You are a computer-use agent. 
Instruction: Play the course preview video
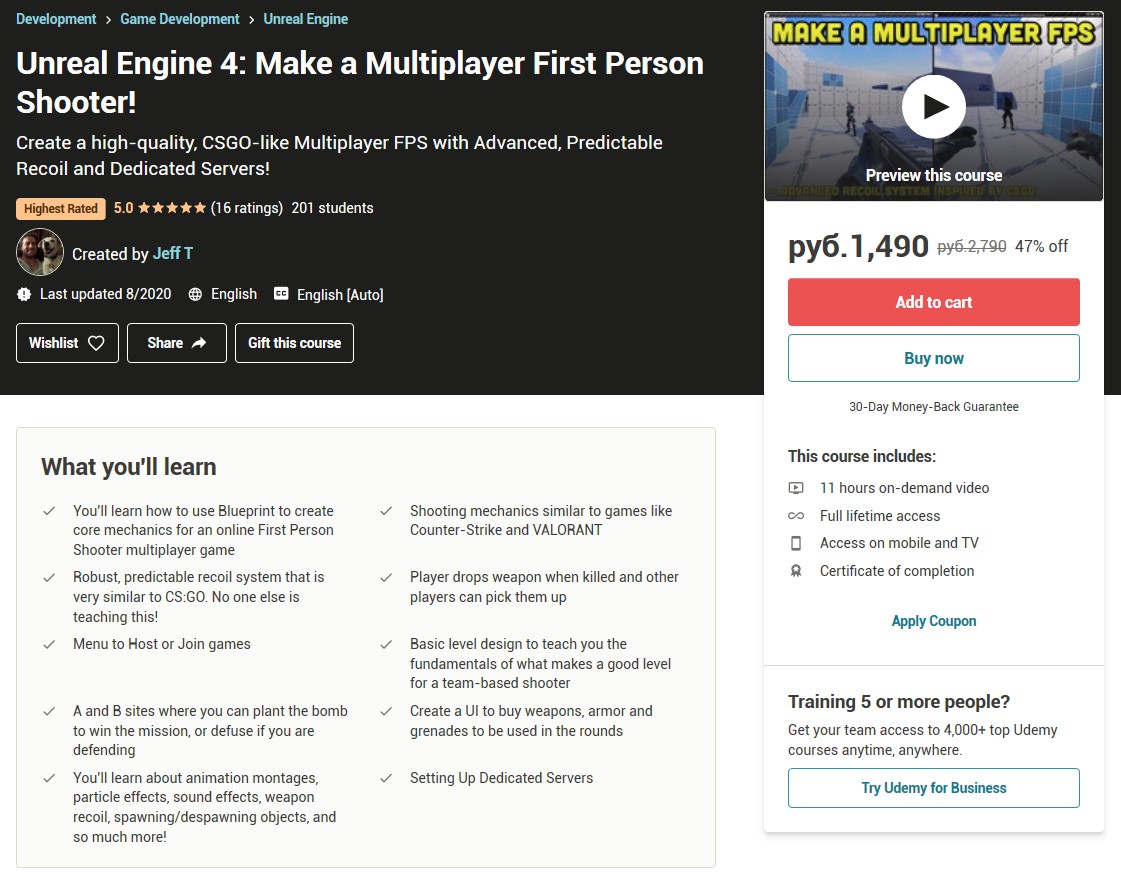pyautogui.click(x=933, y=107)
